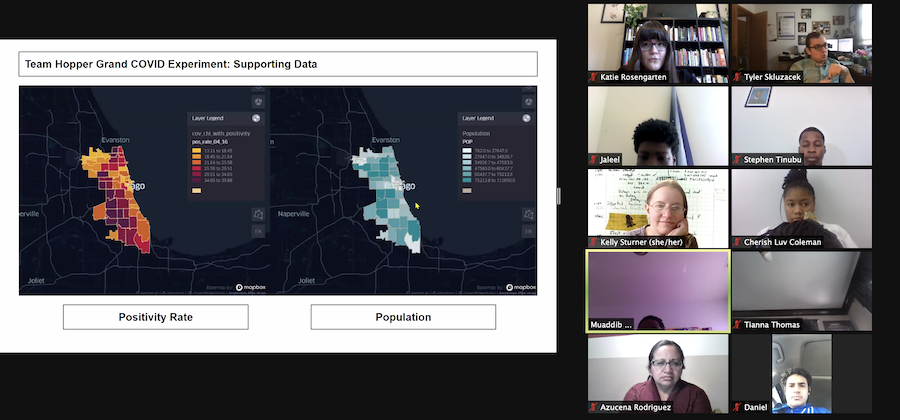Select Kelly Sturner's video tile
The image size is (900, 420).
click(657, 208)
